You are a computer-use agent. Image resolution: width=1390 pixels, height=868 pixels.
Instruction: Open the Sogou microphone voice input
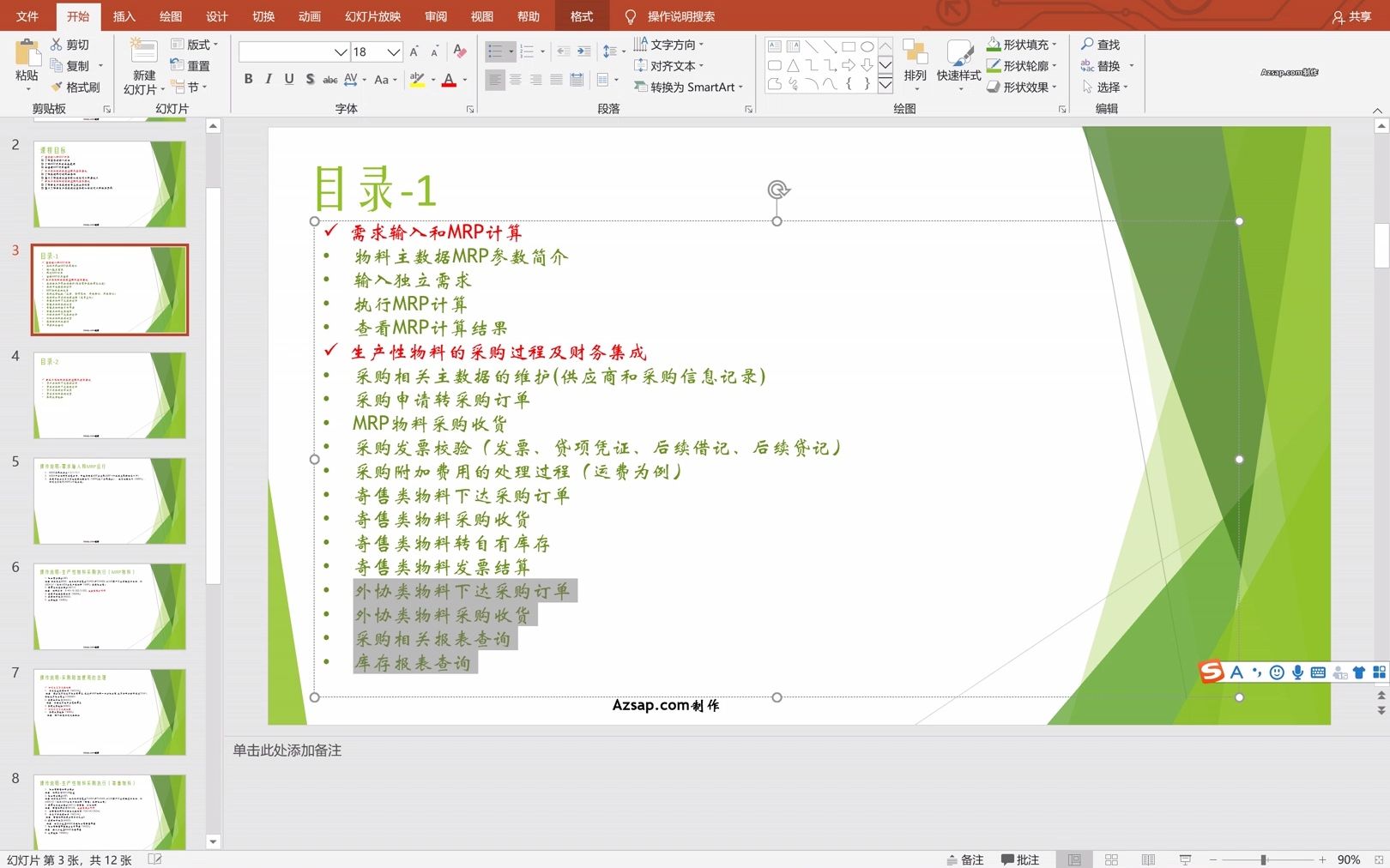coord(1297,672)
